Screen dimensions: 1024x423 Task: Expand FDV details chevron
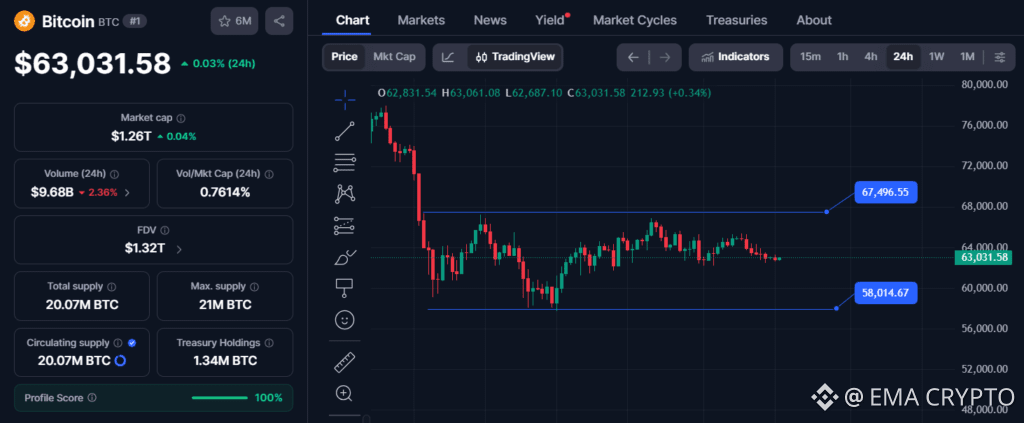point(179,249)
